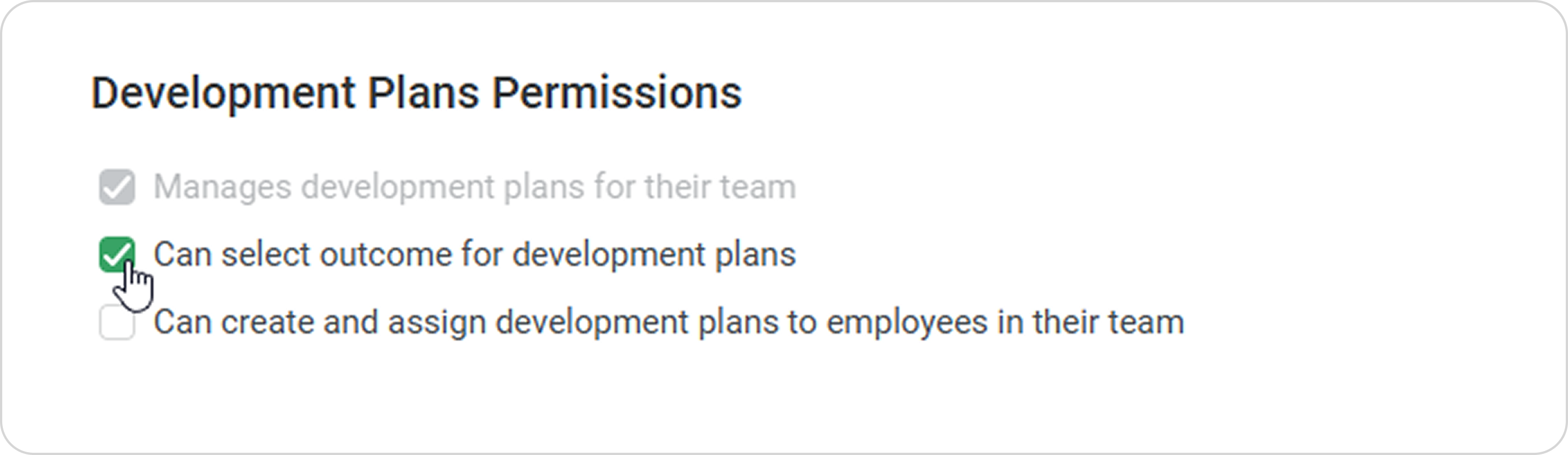Uncheck the green outcome selection checkbox
1568x455 pixels.
[117, 255]
